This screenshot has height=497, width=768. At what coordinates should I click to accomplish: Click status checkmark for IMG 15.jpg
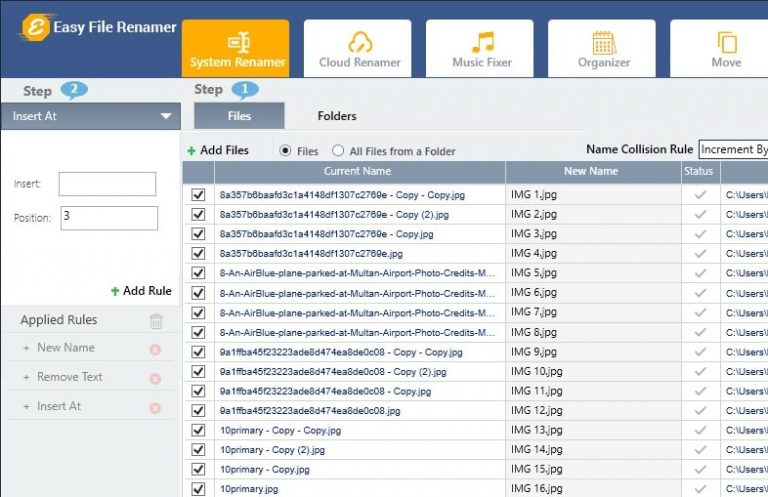(x=700, y=470)
